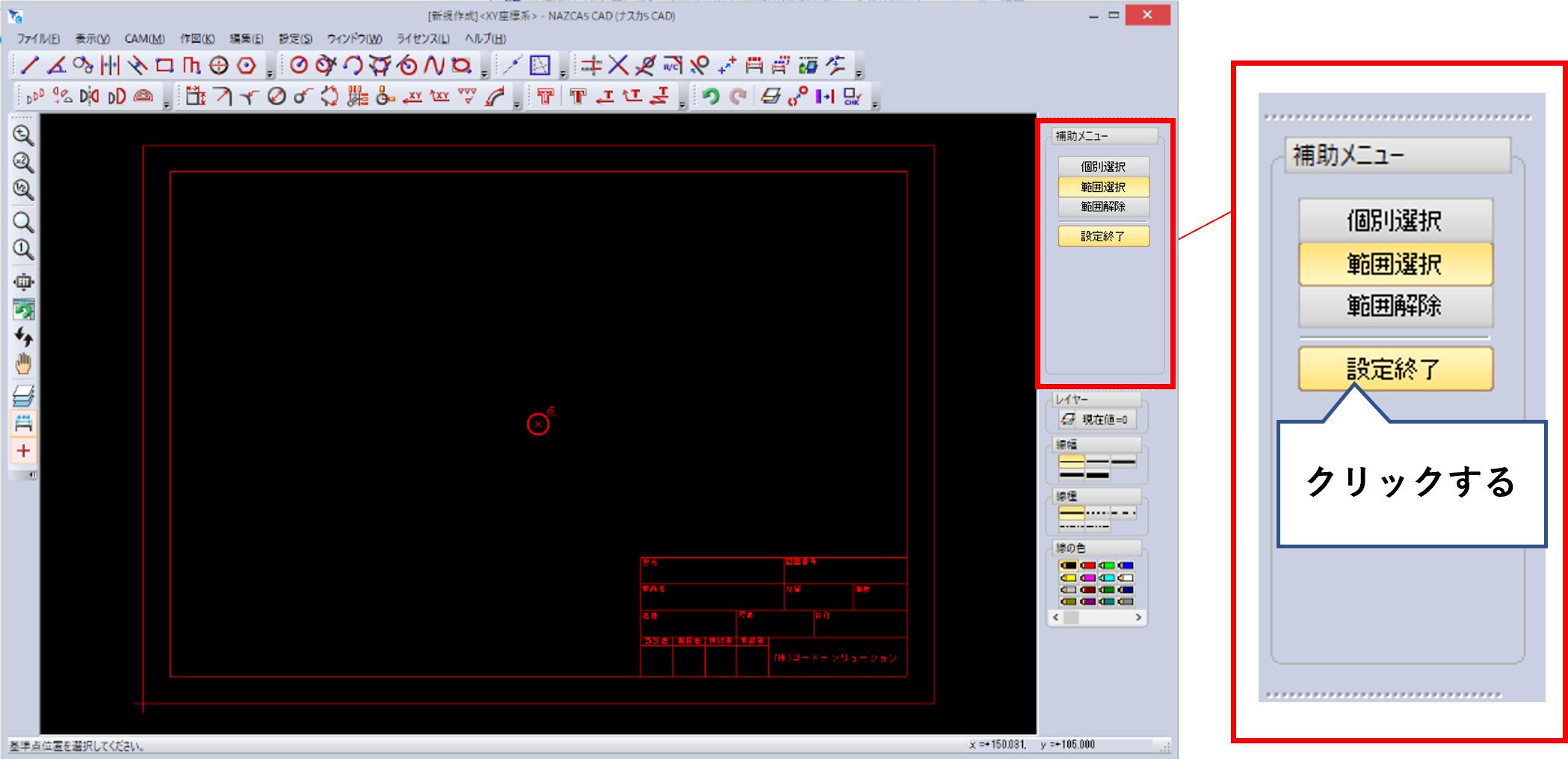Select the mirror copy tool
Screen dimensions: 1568x759
pyautogui.click(x=89, y=96)
